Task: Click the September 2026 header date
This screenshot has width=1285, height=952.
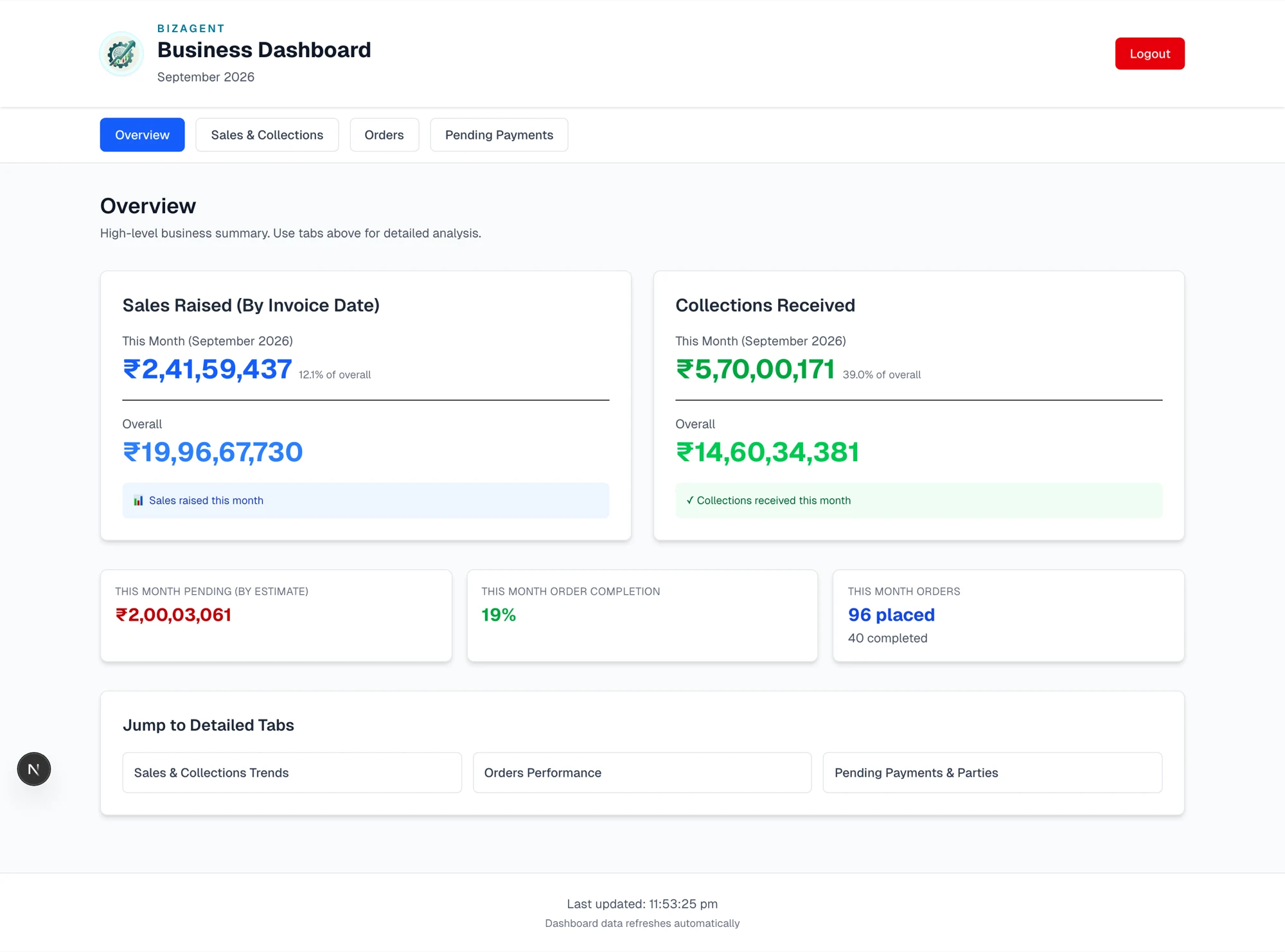Action: 206,77
